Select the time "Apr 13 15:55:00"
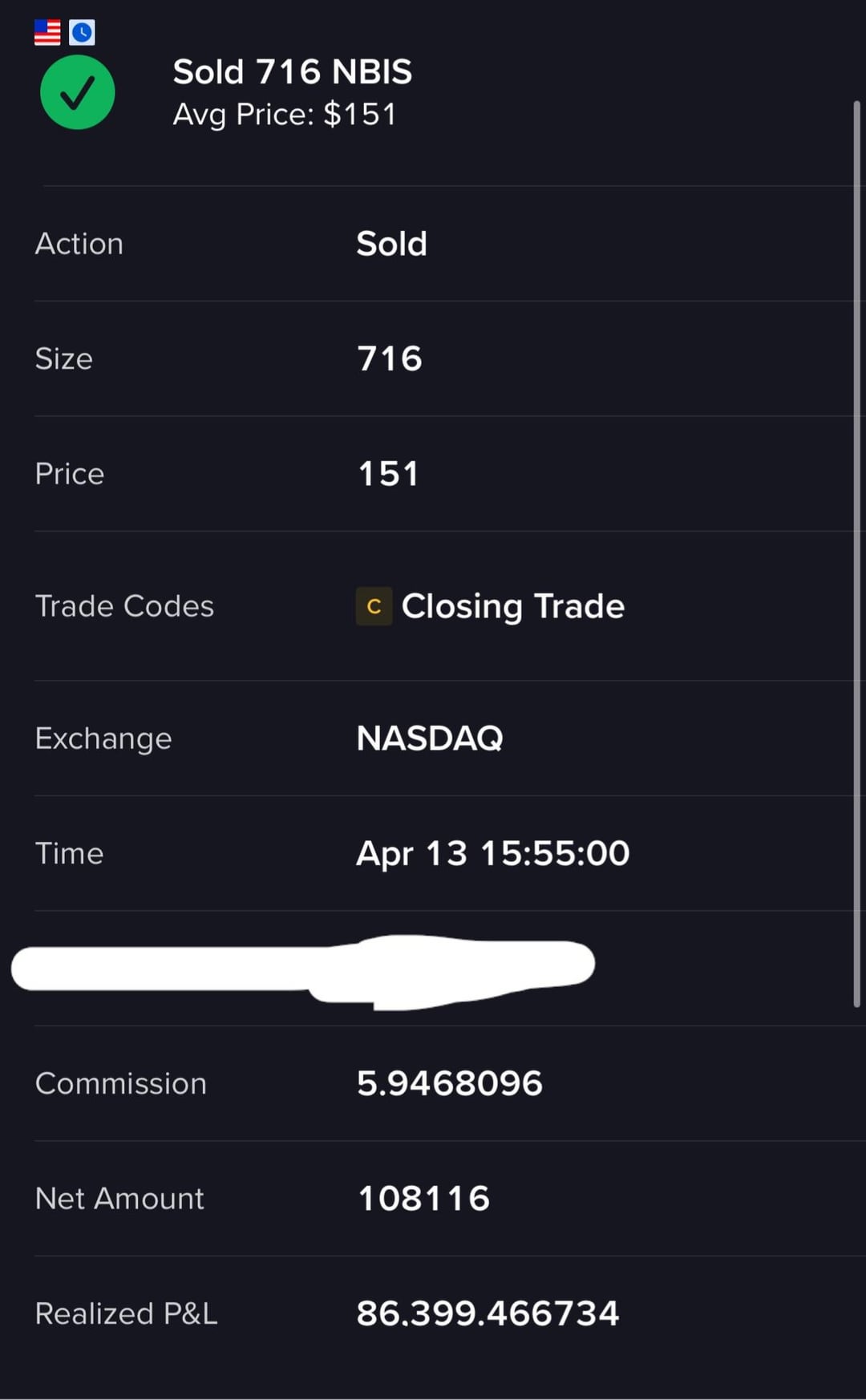The image size is (866, 1400). (492, 853)
